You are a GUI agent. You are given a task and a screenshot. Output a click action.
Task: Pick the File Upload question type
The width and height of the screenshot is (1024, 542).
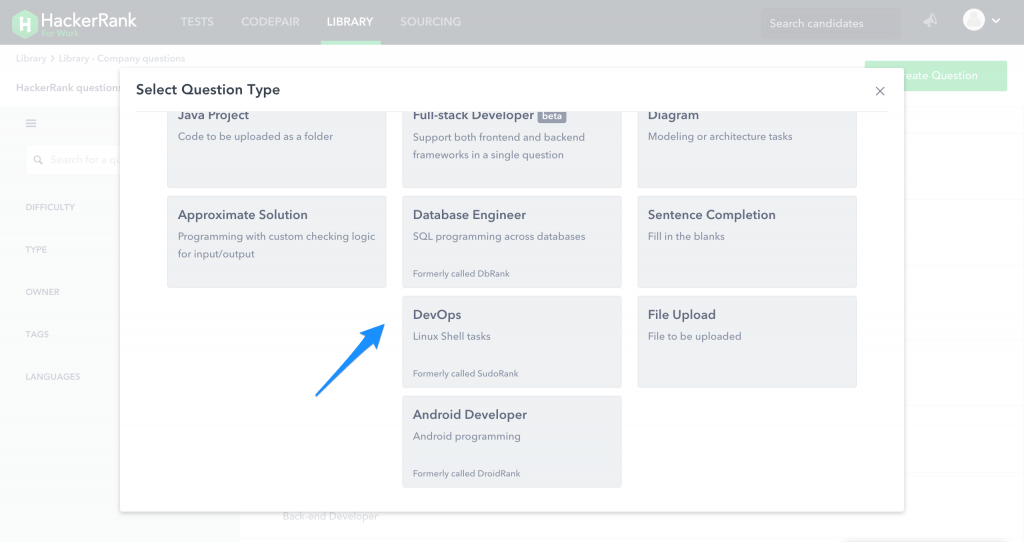tap(746, 342)
